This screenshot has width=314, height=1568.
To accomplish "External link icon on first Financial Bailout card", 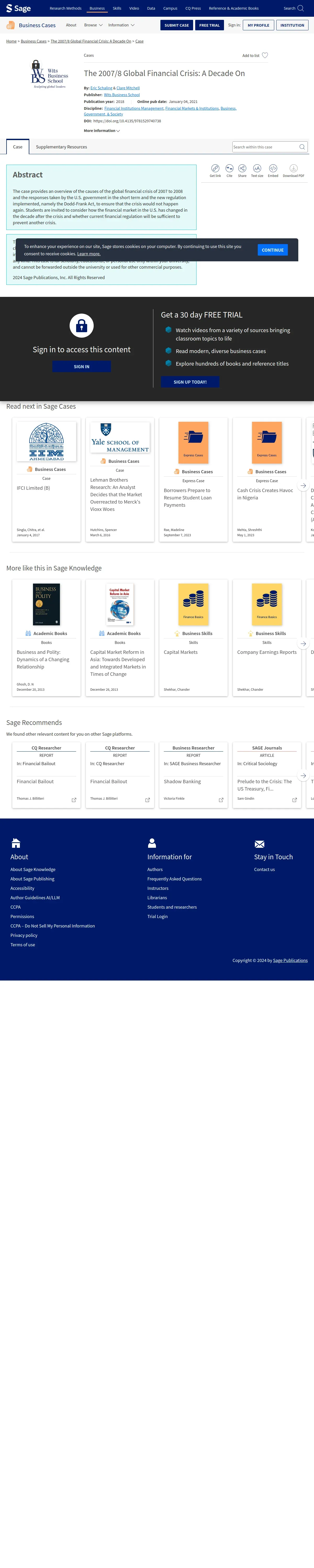I will pyautogui.click(x=74, y=800).
